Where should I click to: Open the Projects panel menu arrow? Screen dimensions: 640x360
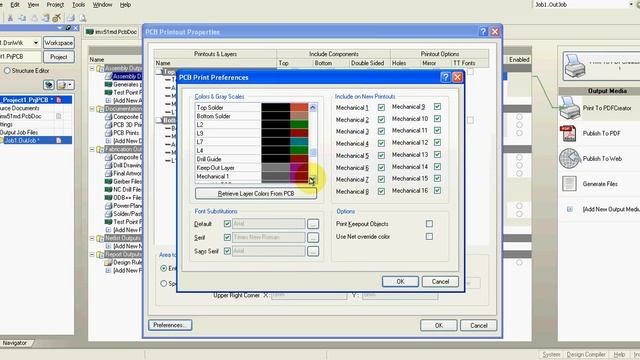pyautogui.click(x=60, y=28)
